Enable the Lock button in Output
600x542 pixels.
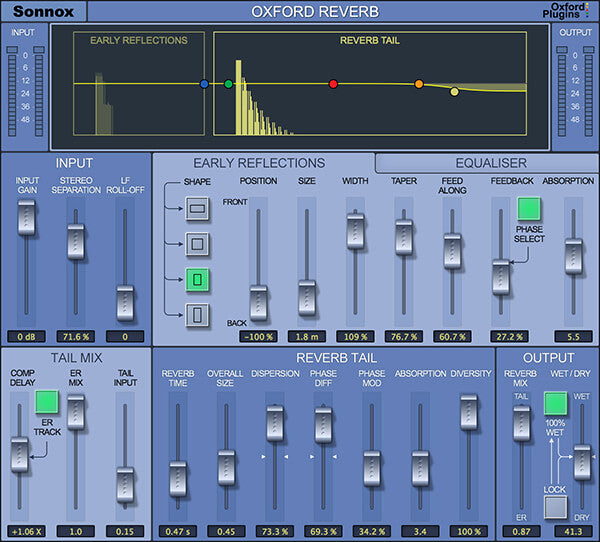tap(555, 508)
